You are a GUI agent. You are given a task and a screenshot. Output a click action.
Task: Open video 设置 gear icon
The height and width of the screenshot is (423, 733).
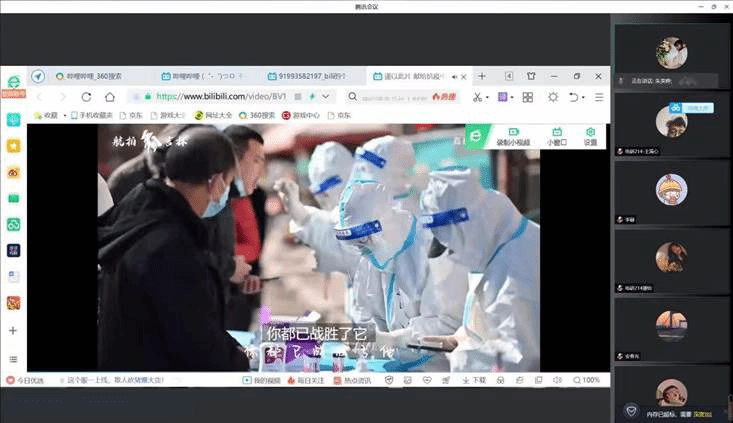click(590, 132)
